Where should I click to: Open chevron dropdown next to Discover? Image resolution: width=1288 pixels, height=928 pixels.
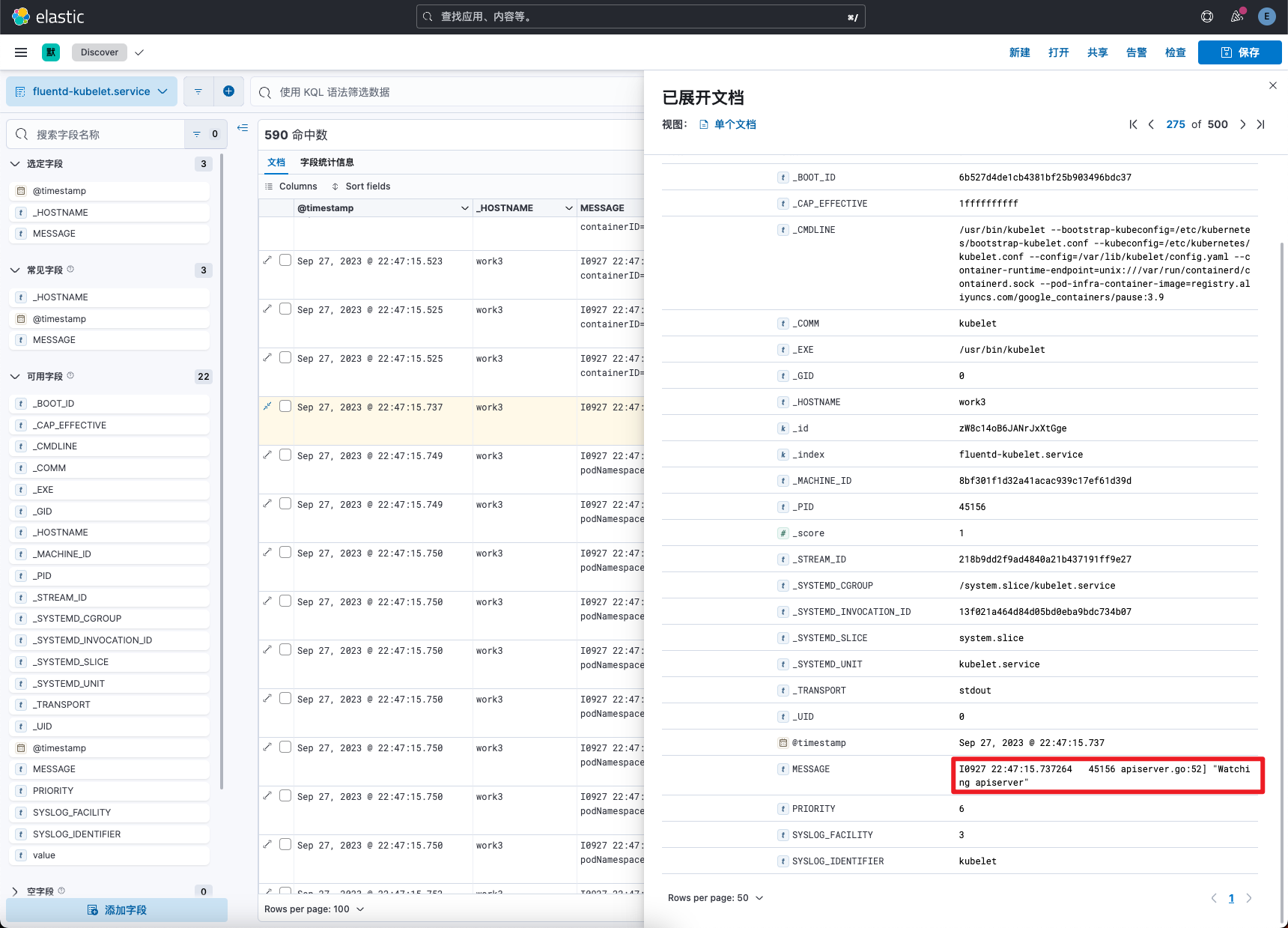(x=139, y=52)
